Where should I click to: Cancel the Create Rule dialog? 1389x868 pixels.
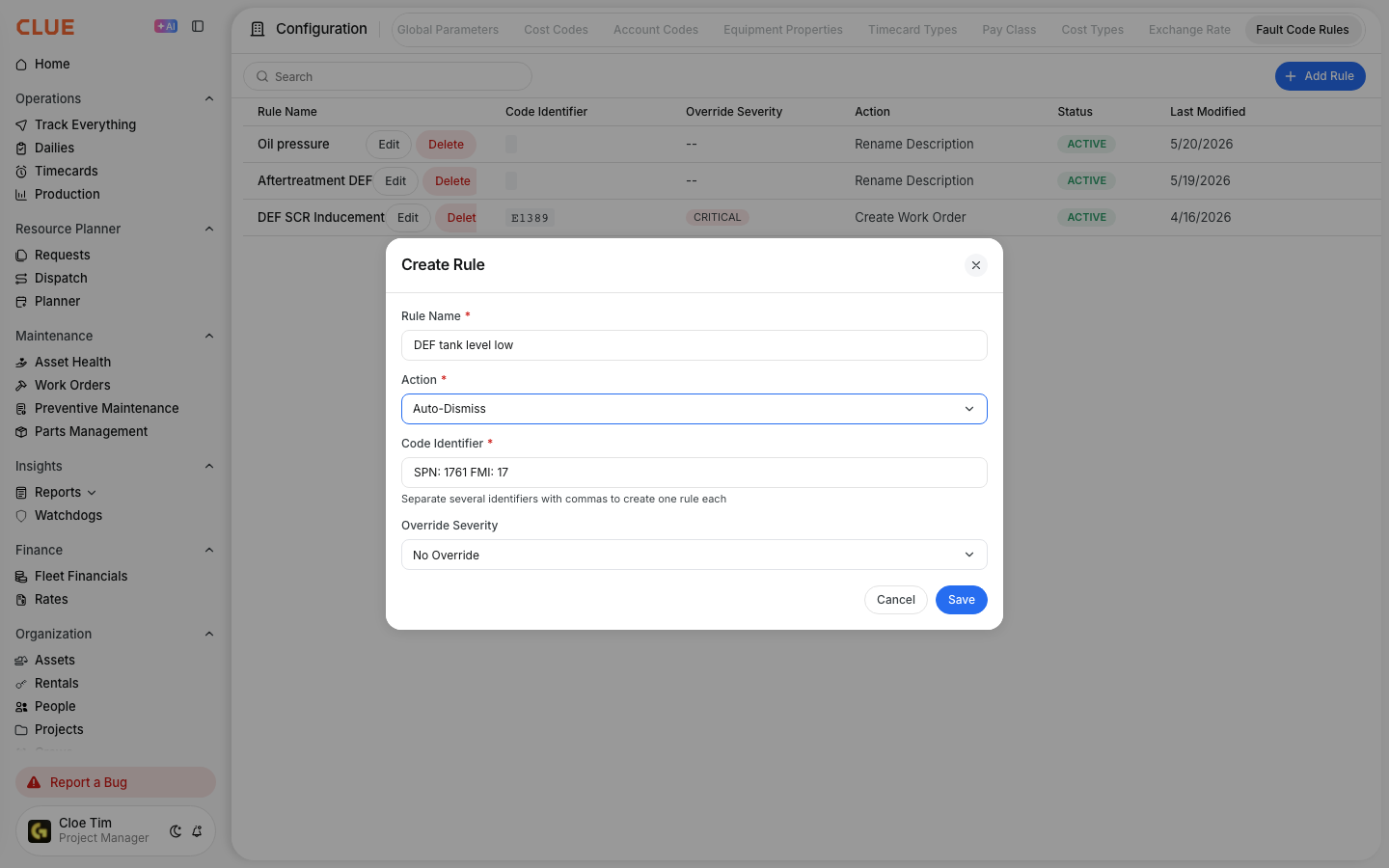coord(896,600)
